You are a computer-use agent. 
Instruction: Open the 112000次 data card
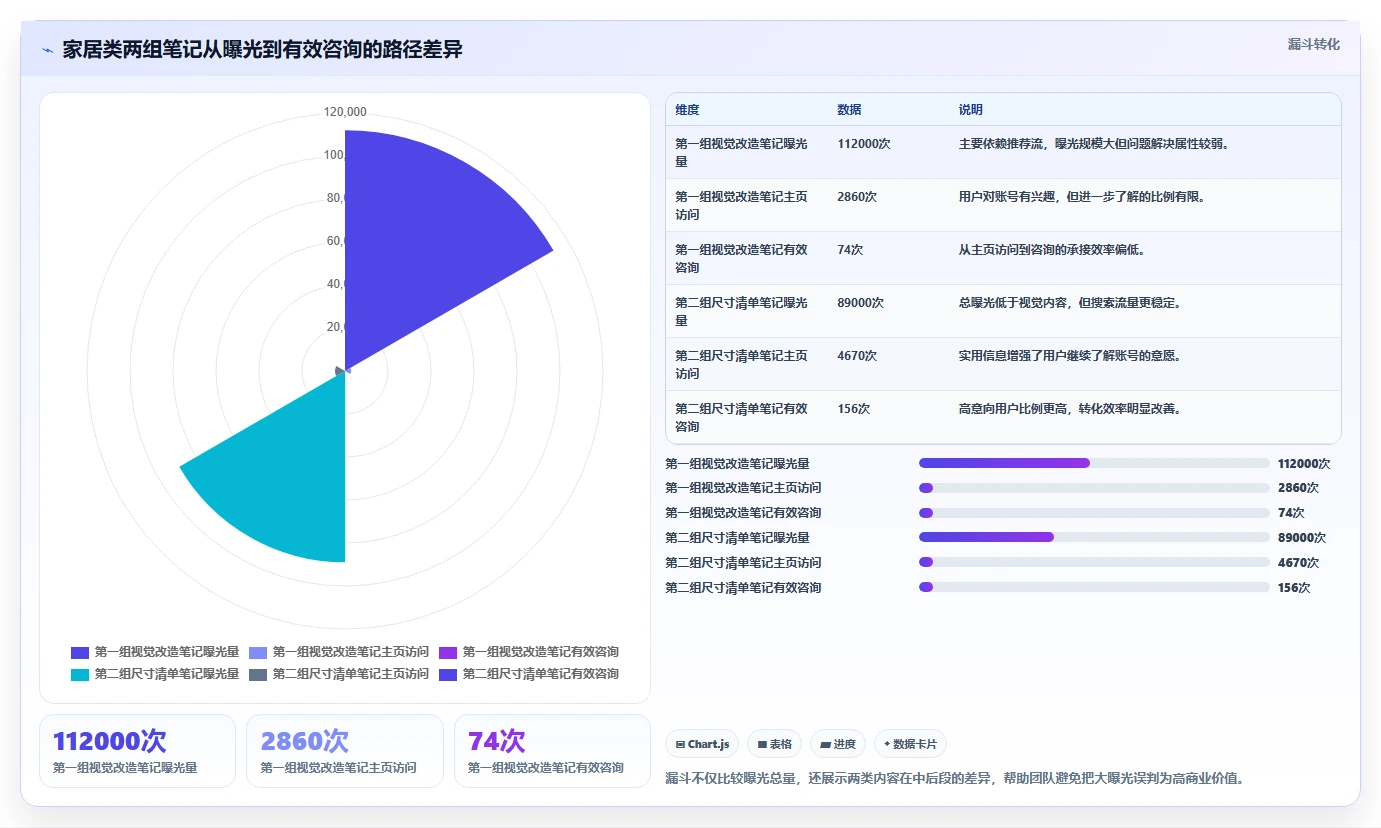(138, 751)
